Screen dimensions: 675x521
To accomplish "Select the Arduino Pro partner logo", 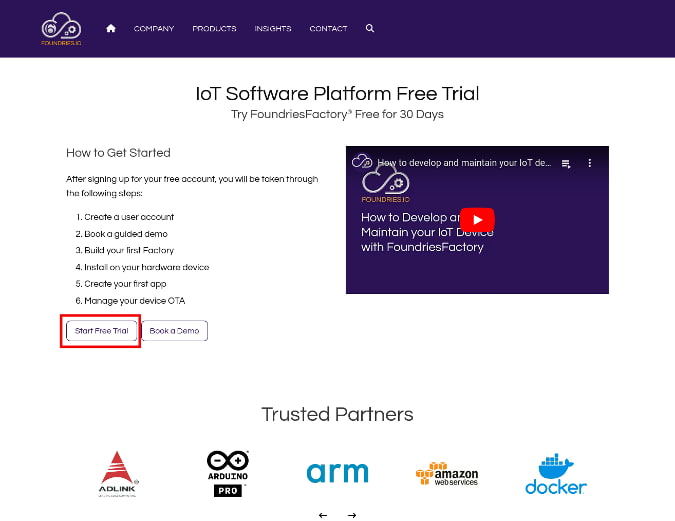I will click(227, 473).
